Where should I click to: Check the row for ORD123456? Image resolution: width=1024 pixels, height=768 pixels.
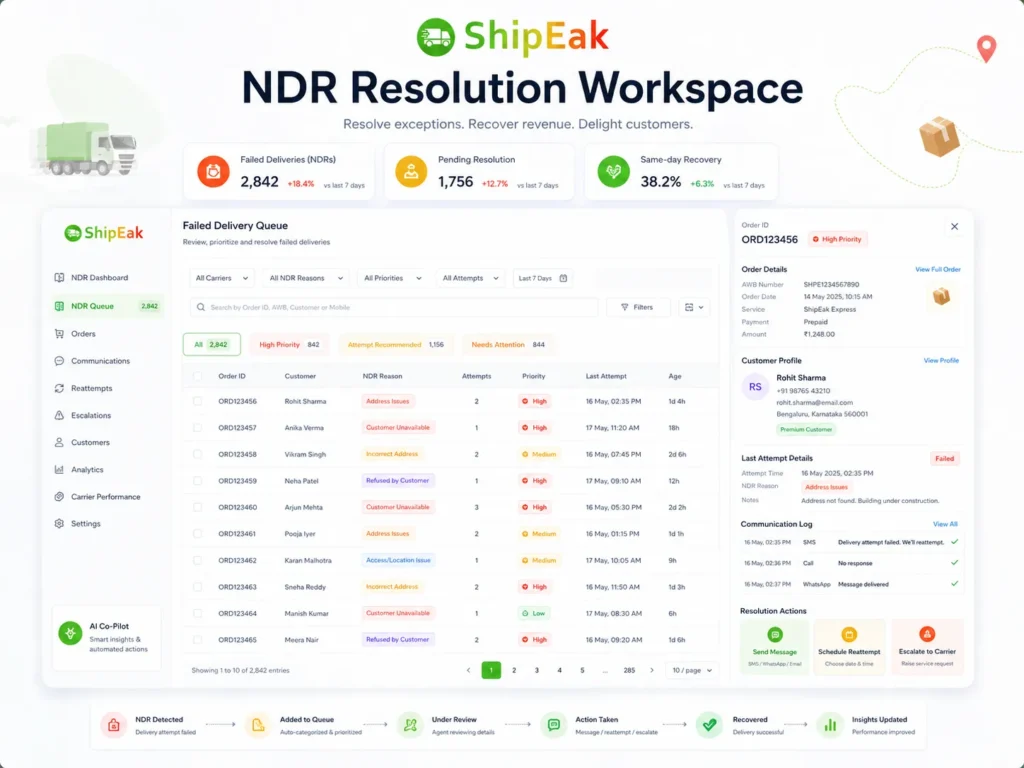tap(198, 402)
